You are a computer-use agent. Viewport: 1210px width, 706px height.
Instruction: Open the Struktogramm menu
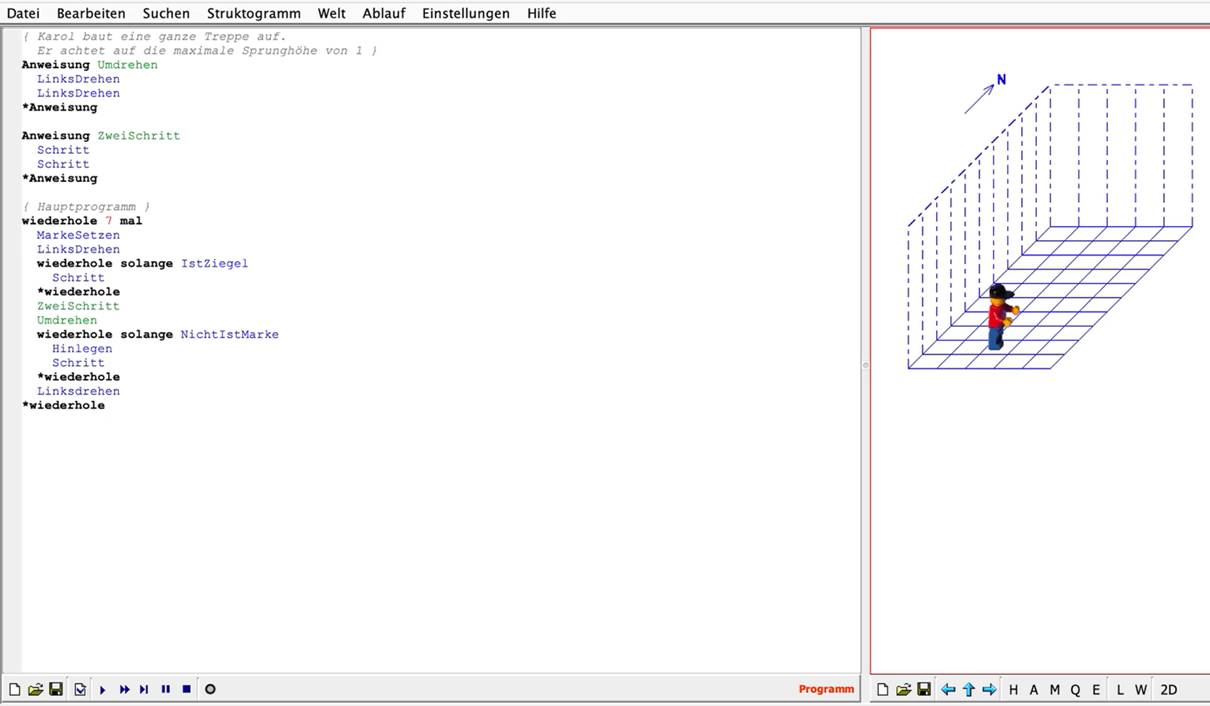(x=254, y=13)
